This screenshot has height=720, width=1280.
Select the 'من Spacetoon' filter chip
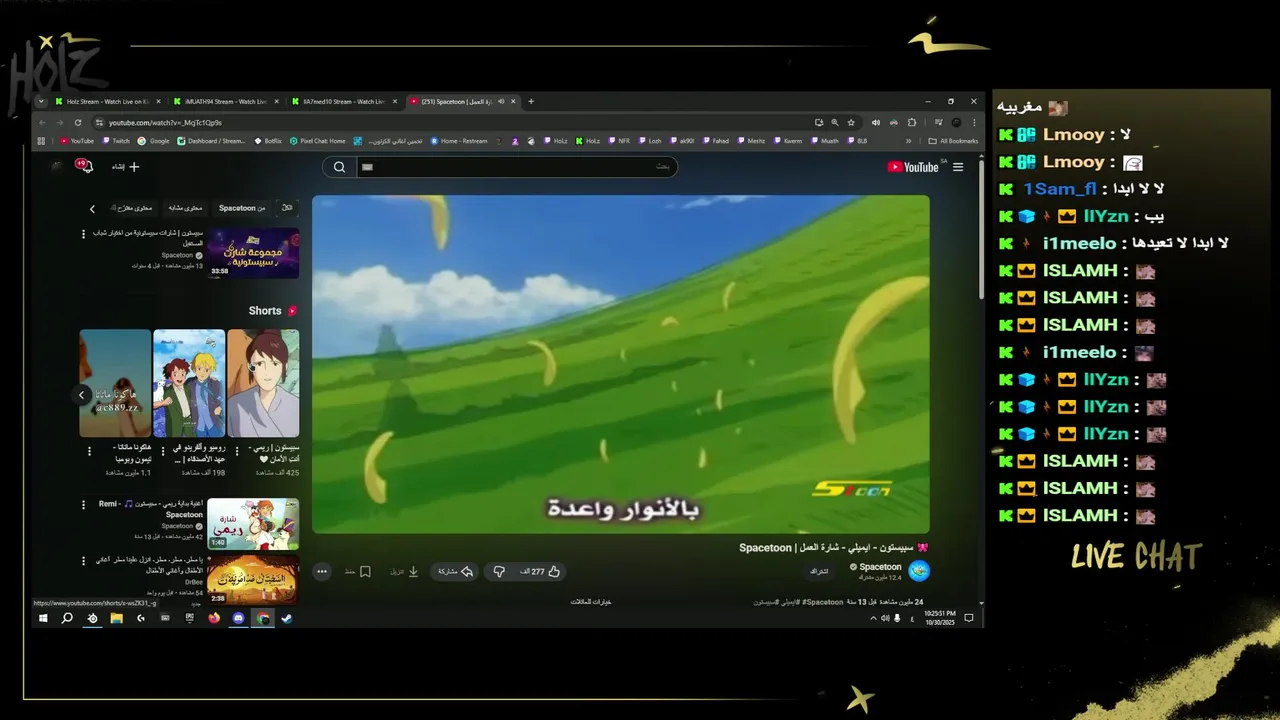pyautogui.click(x=242, y=208)
